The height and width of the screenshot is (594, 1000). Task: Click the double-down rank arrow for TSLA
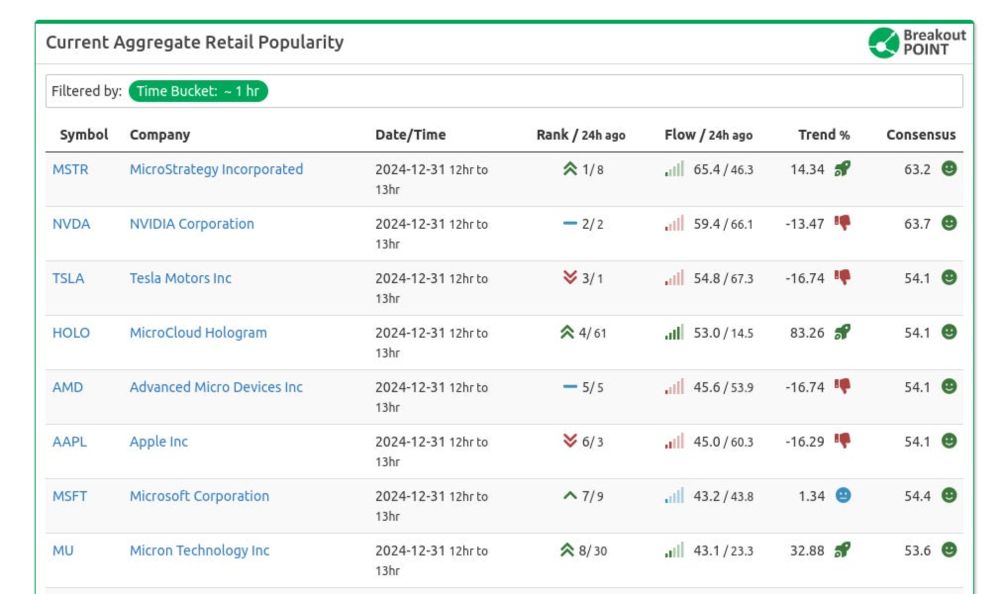tap(570, 278)
